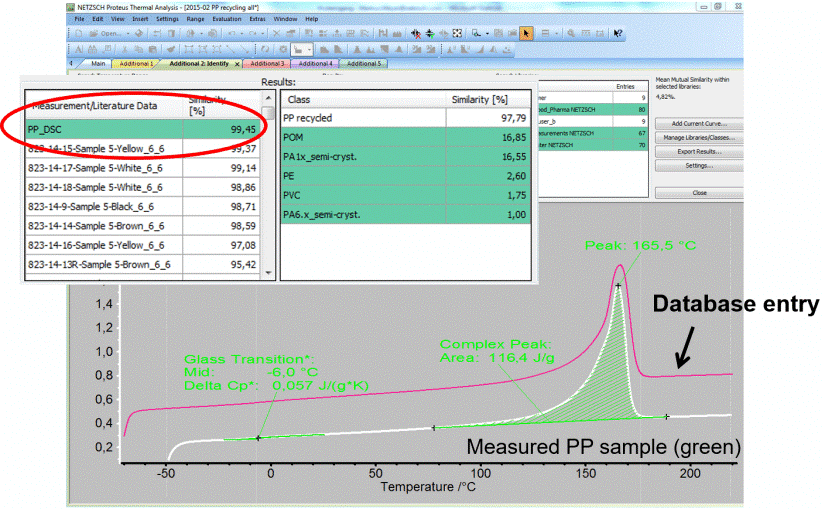Switch to the Additional 1 tab

[136, 64]
